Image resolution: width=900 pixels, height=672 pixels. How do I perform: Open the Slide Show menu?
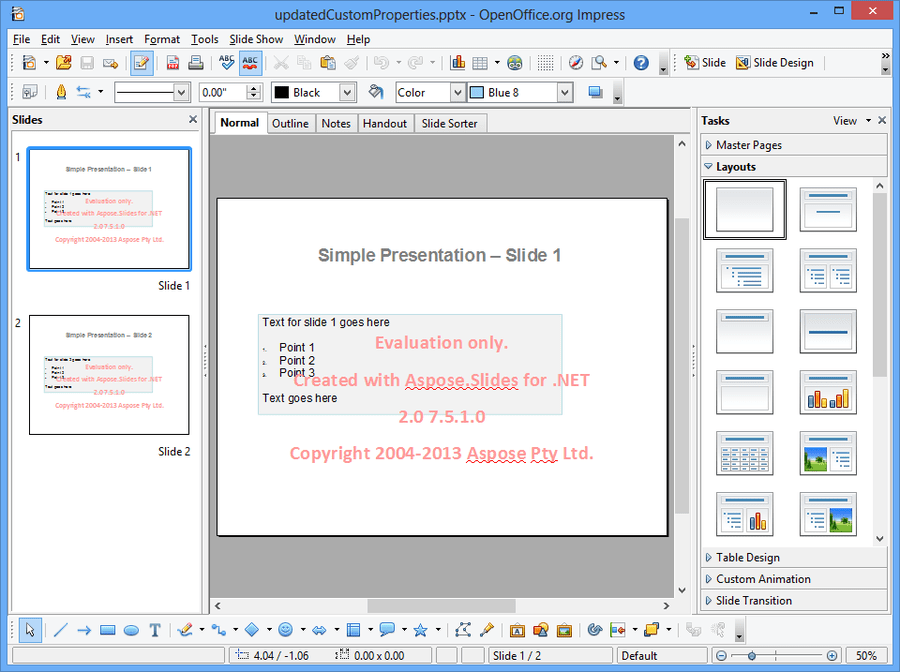click(x=256, y=39)
